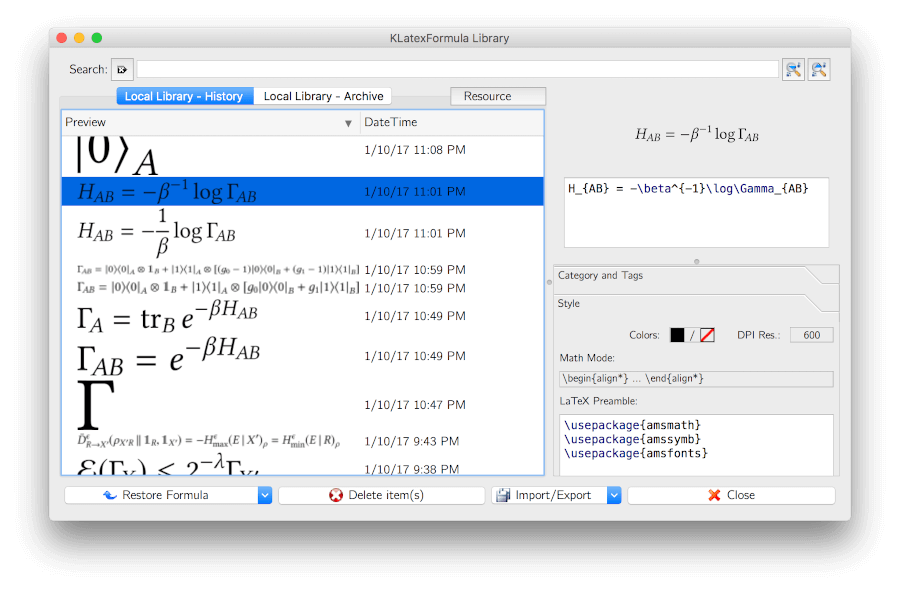Switch to Local Library - Archive tab

[323, 96]
